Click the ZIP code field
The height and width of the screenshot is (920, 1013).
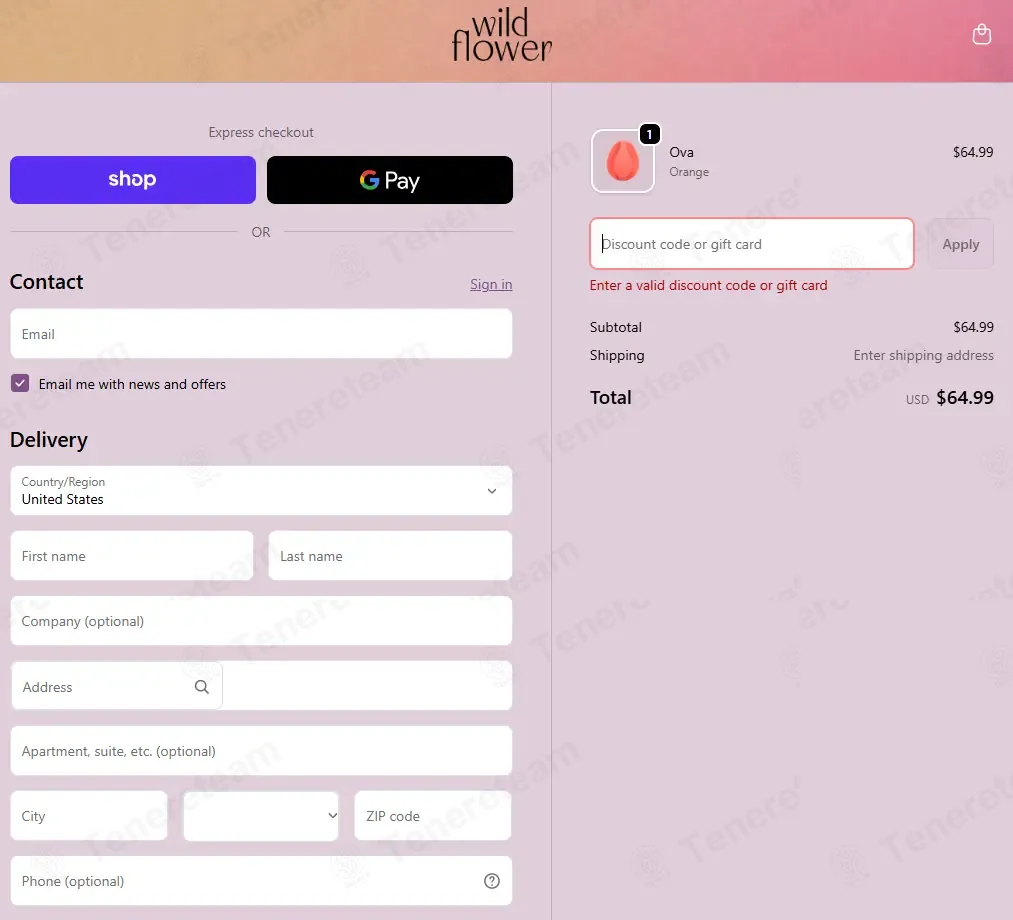[x=433, y=815]
